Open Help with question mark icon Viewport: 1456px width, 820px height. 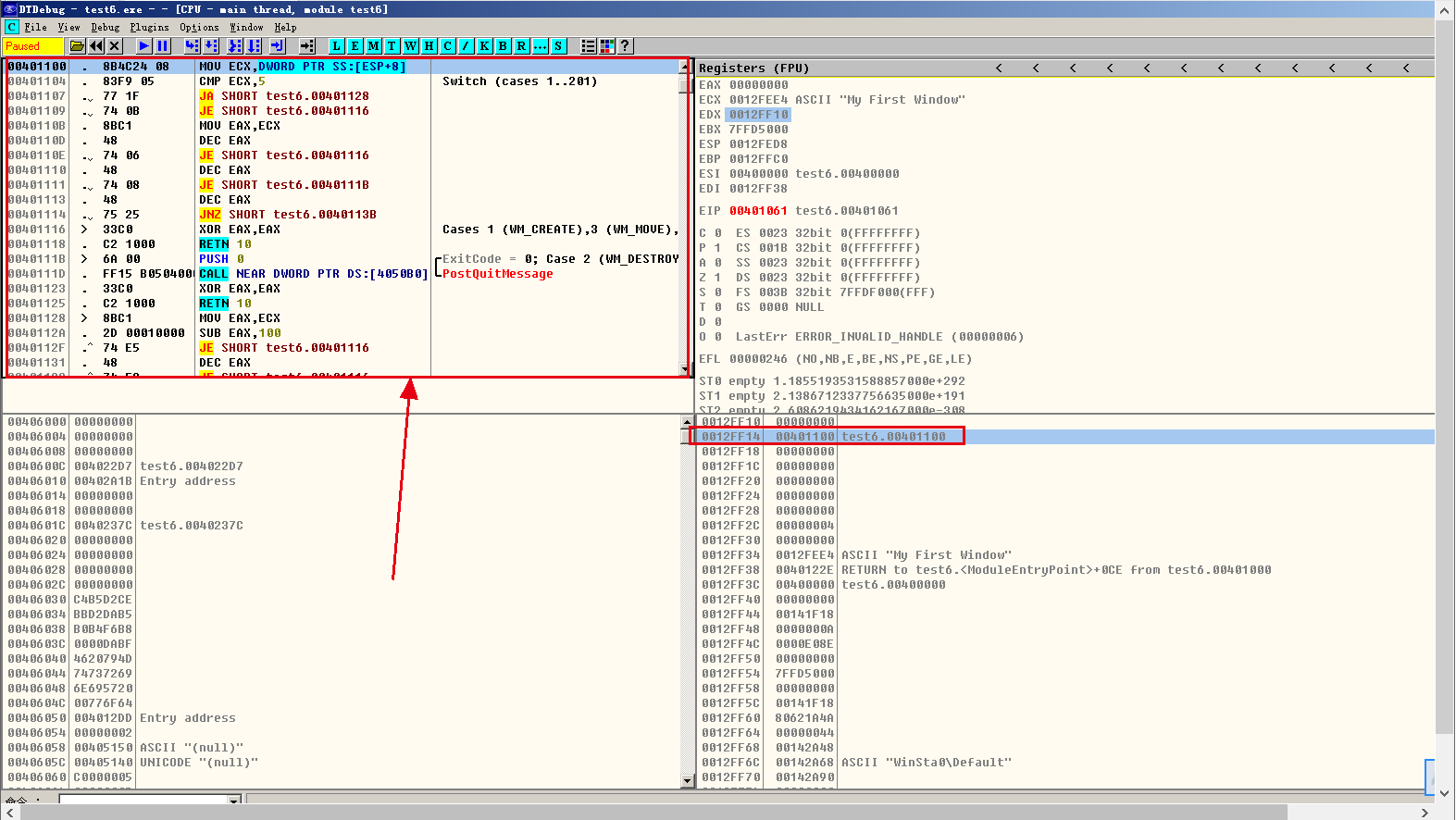[626, 45]
